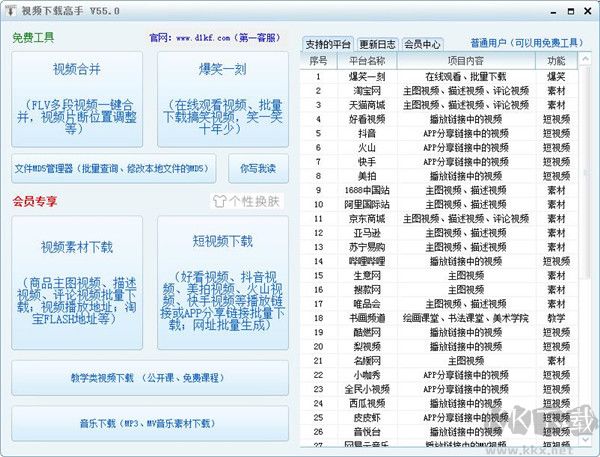
Task: Open the 视频合并 tool
Action: [77, 100]
